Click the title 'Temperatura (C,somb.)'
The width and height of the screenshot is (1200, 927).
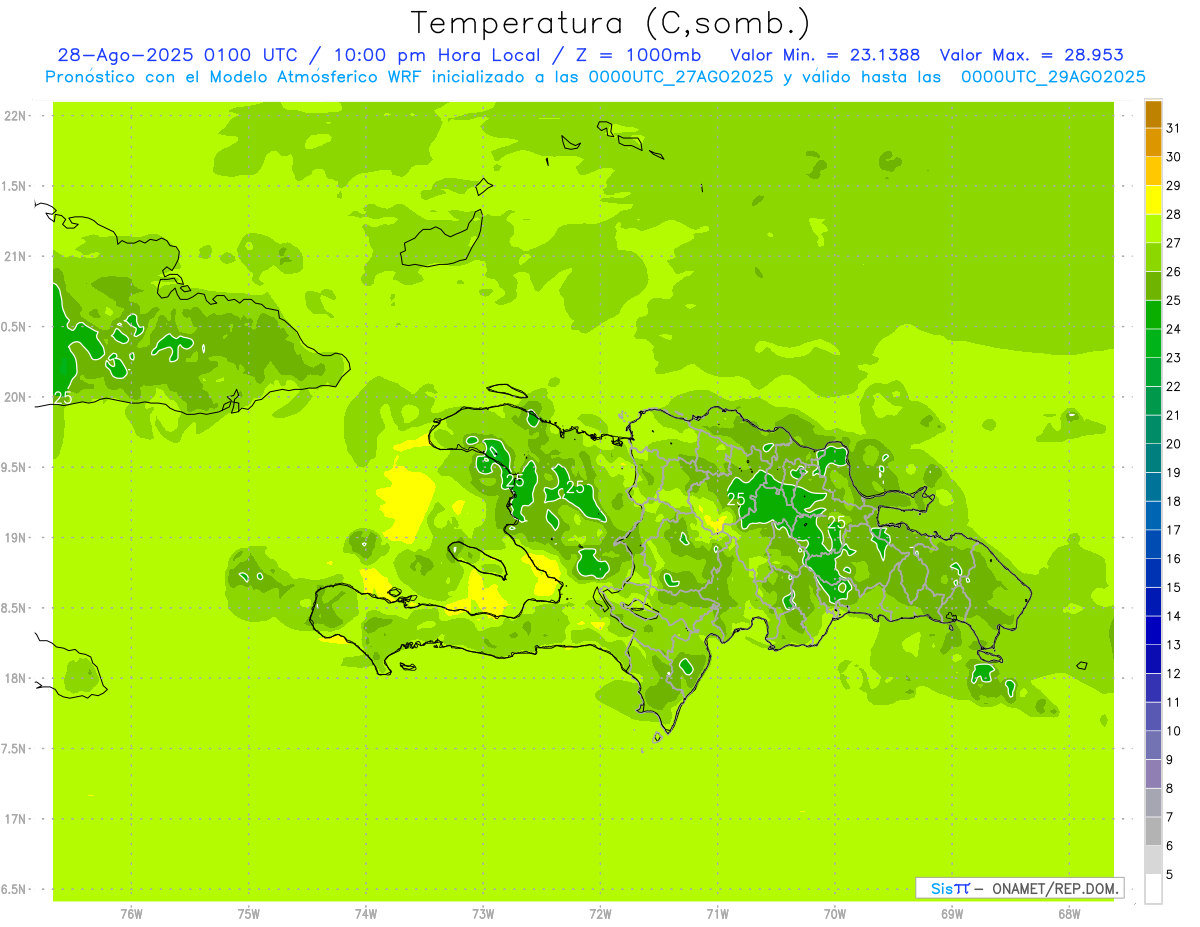click(x=611, y=23)
